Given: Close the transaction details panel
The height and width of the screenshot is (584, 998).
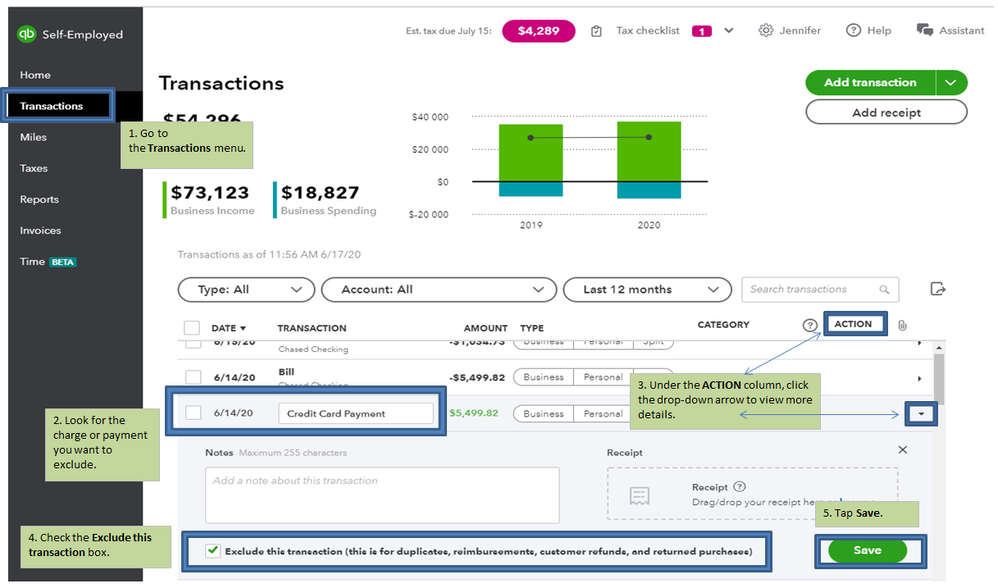Looking at the screenshot, I should pyautogui.click(x=903, y=450).
